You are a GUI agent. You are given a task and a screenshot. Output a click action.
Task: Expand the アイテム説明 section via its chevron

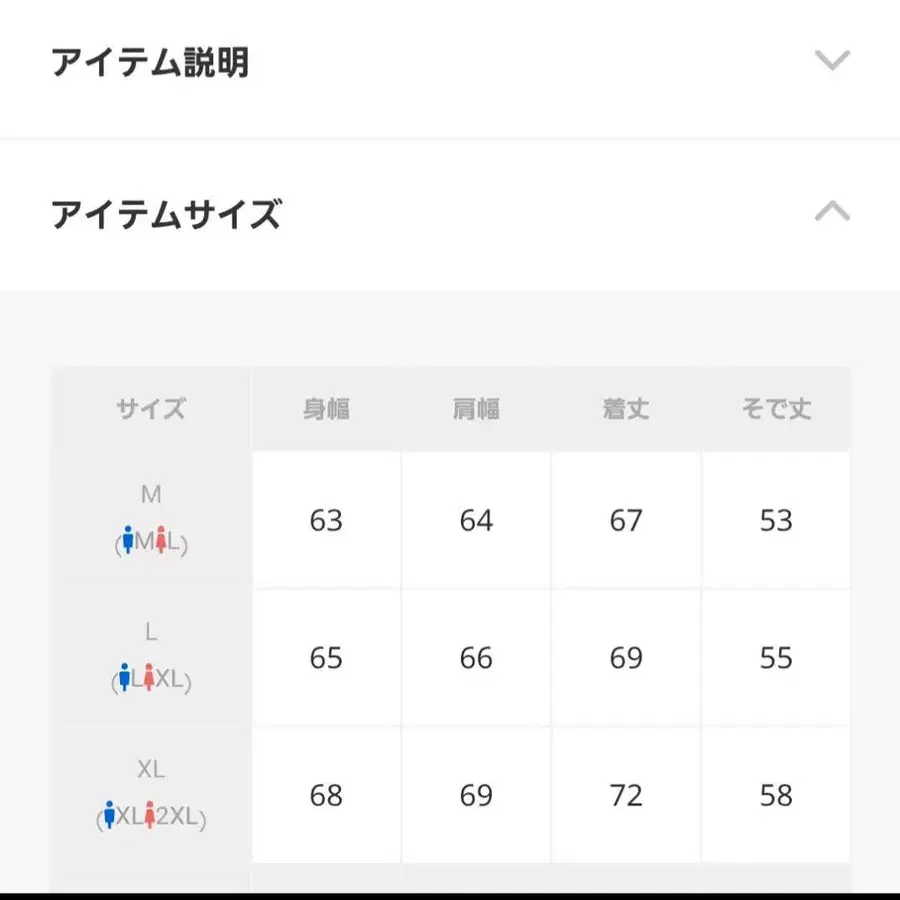click(x=830, y=60)
